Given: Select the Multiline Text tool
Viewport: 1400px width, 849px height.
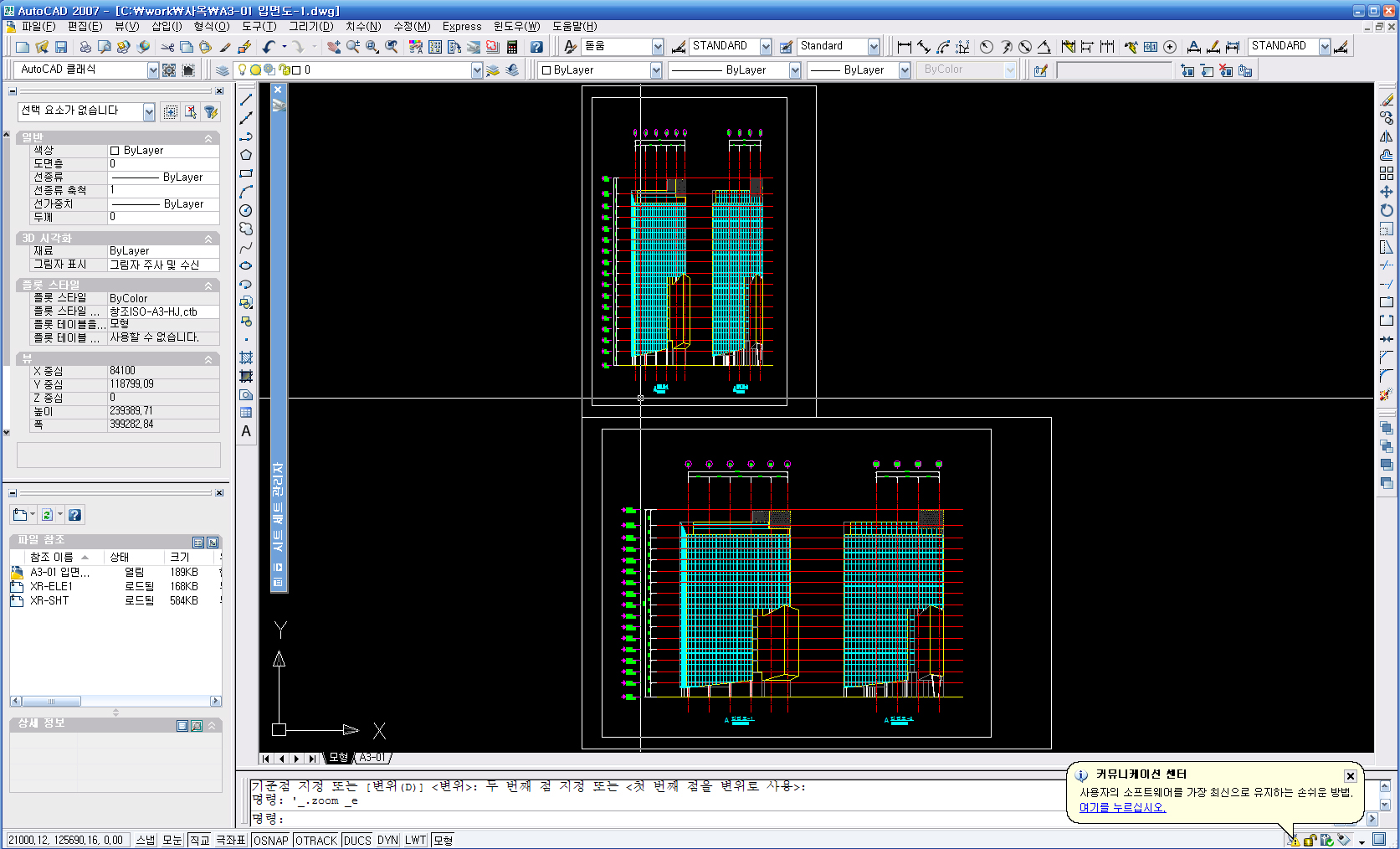Looking at the screenshot, I should pyautogui.click(x=246, y=431).
